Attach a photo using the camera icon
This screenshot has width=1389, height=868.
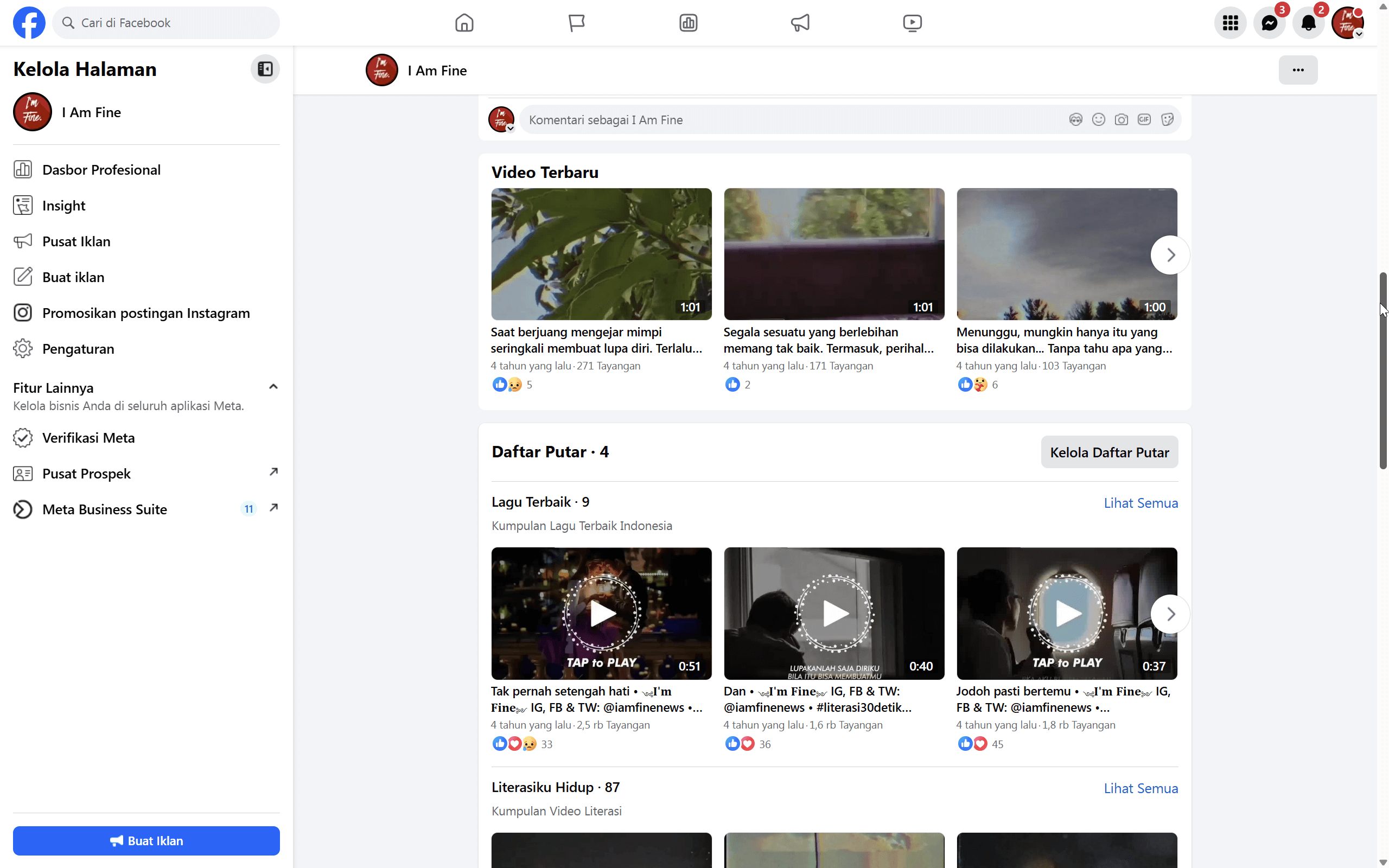point(1121,119)
